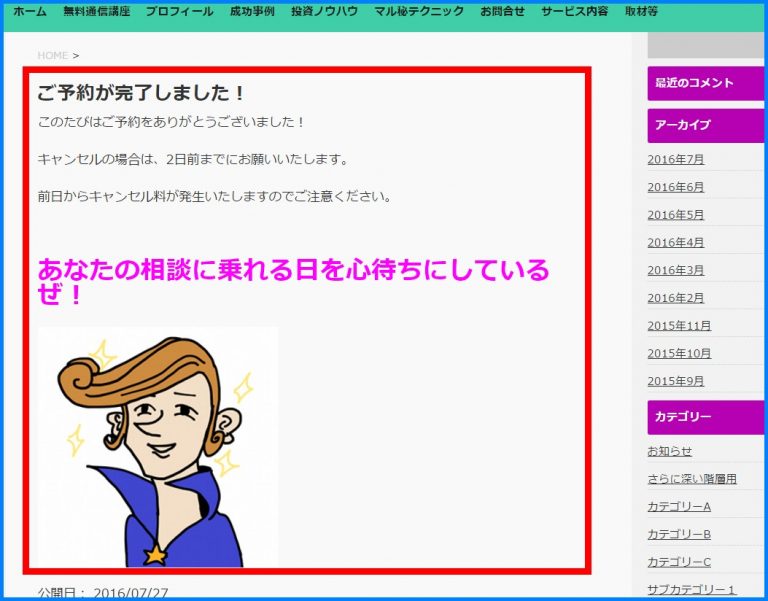Select the カテゴリーB link in the sidebar

pyautogui.click(x=679, y=534)
